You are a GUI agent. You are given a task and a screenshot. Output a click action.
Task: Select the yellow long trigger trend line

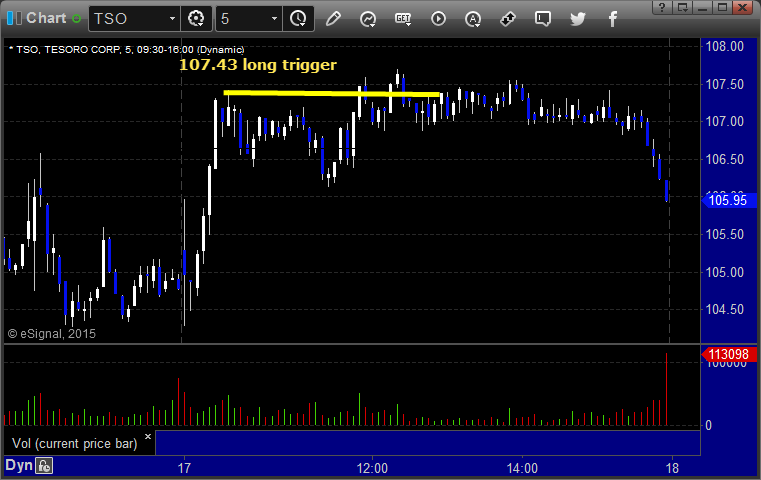coord(331,93)
